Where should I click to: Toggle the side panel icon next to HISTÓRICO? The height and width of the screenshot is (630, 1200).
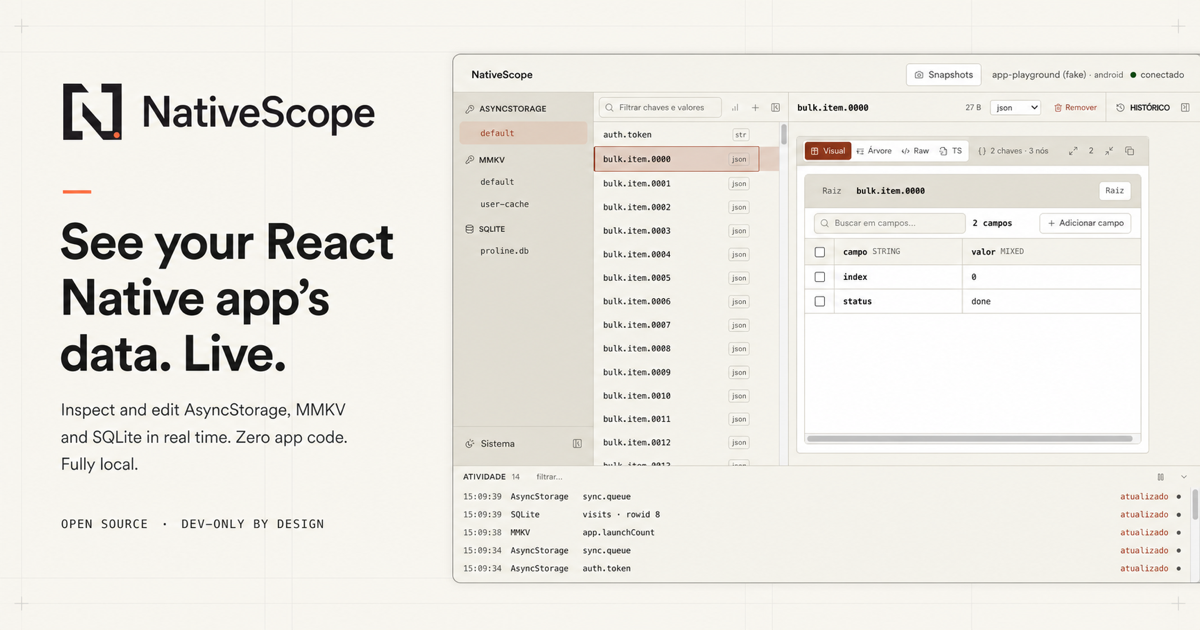[1185, 108]
